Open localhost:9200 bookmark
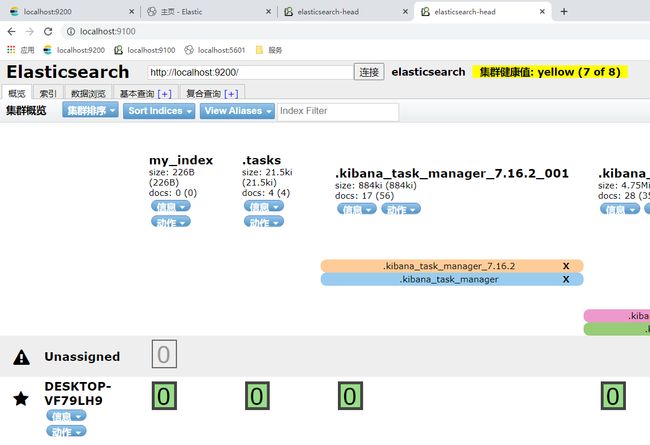650x445 pixels. click(x=74, y=50)
